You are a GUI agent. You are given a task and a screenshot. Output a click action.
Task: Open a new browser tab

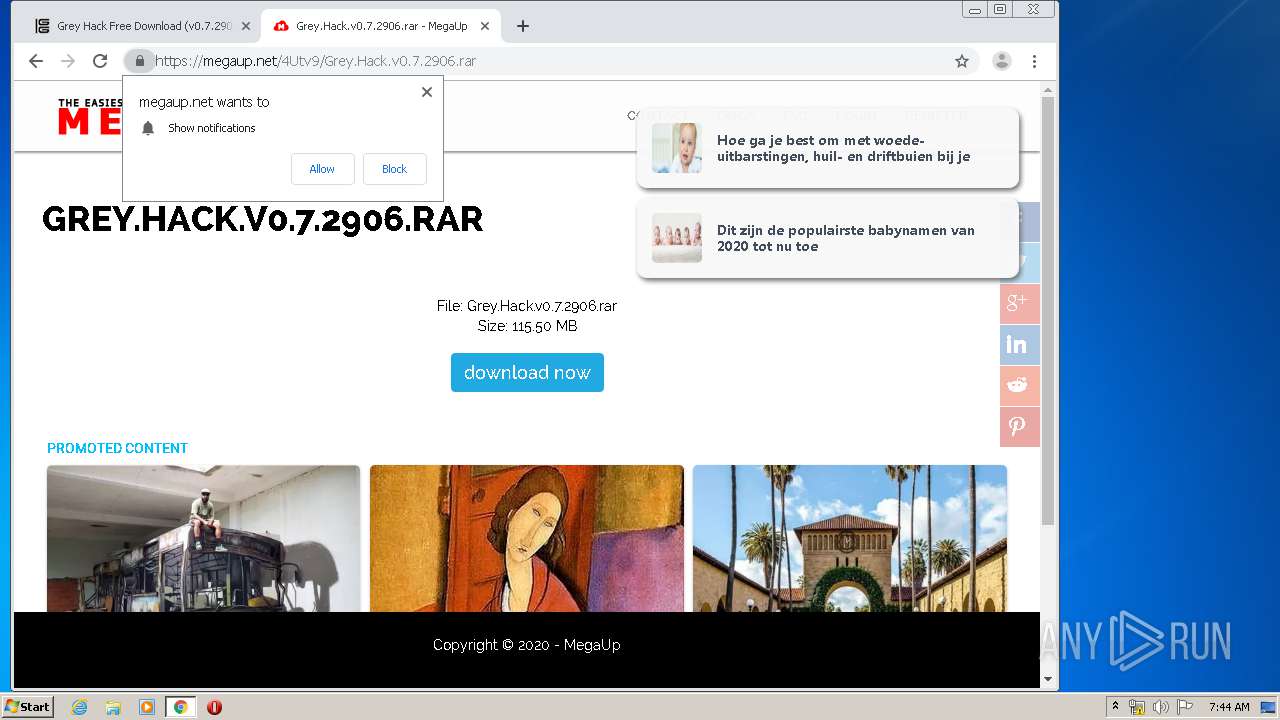click(523, 26)
